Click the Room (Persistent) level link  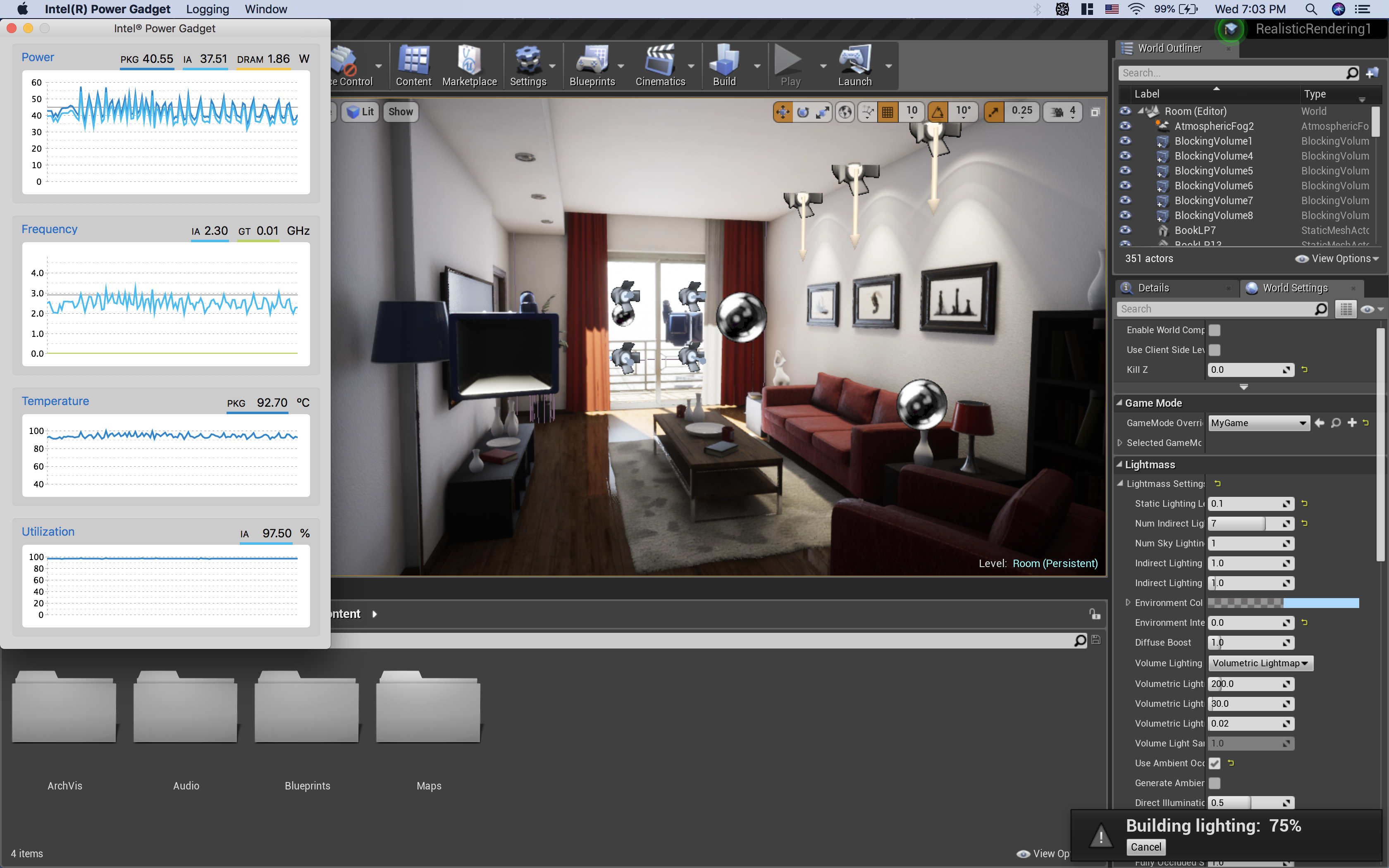(x=1055, y=563)
